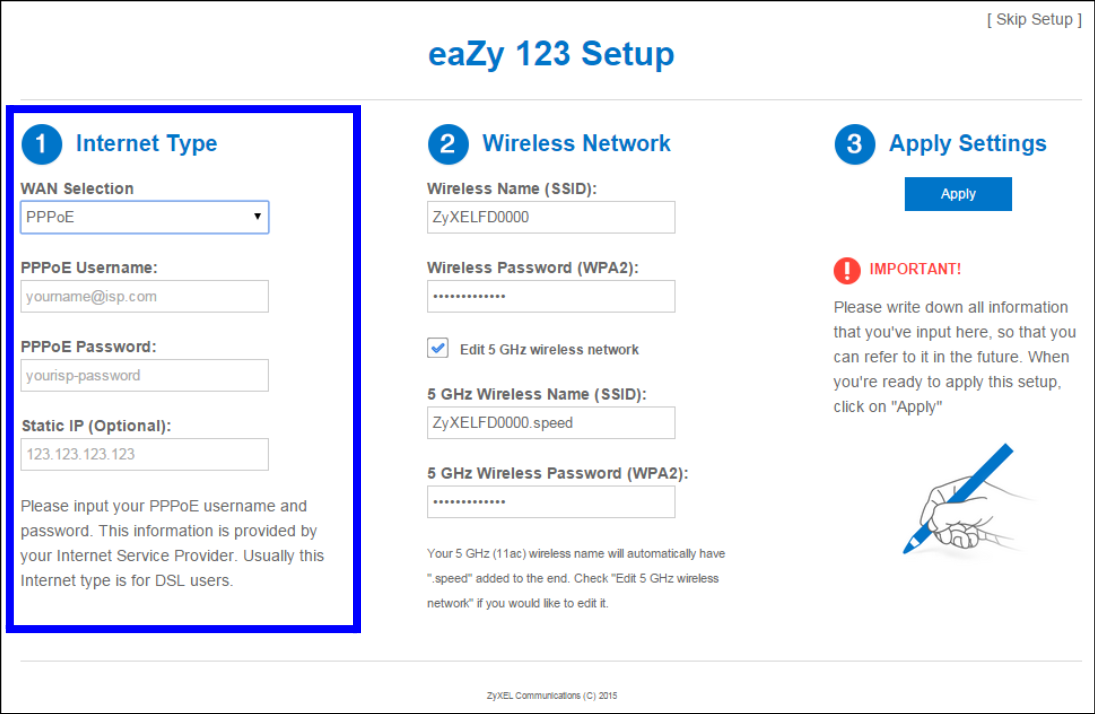Disable the Edit 5 GHz wireless network checkbox
The image size is (1095, 714).
pyautogui.click(x=437, y=347)
